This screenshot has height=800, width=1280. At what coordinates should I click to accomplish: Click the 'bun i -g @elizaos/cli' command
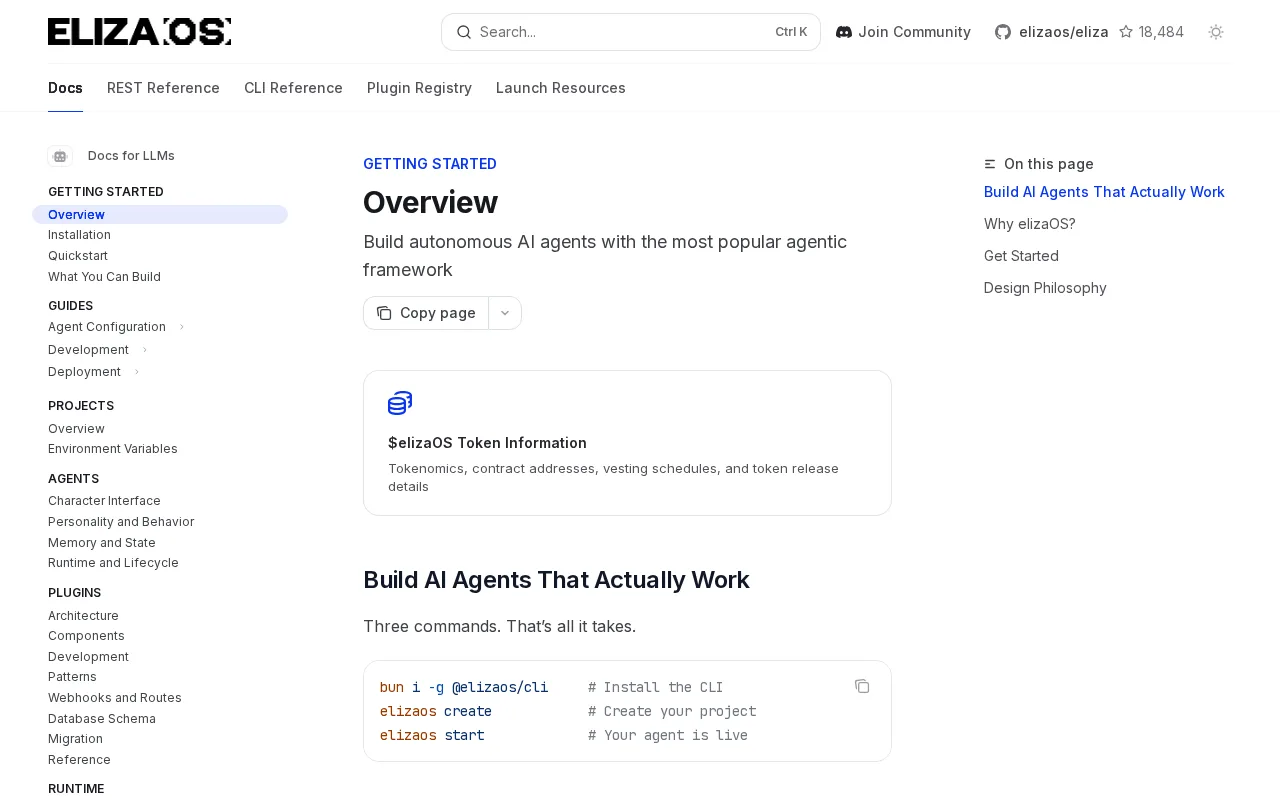[x=464, y=687]
